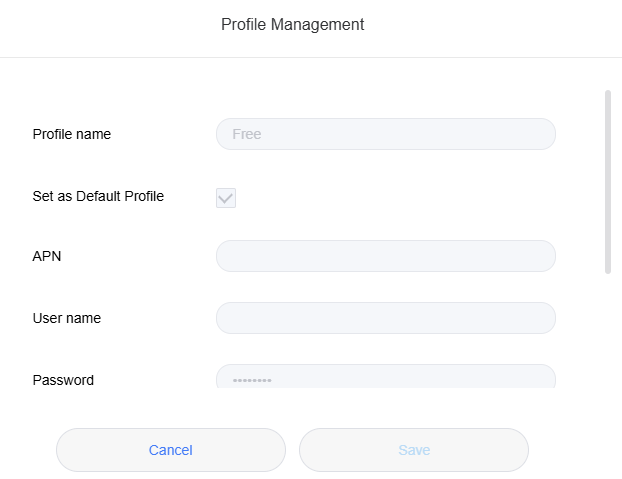Click the Password label text

63,380
